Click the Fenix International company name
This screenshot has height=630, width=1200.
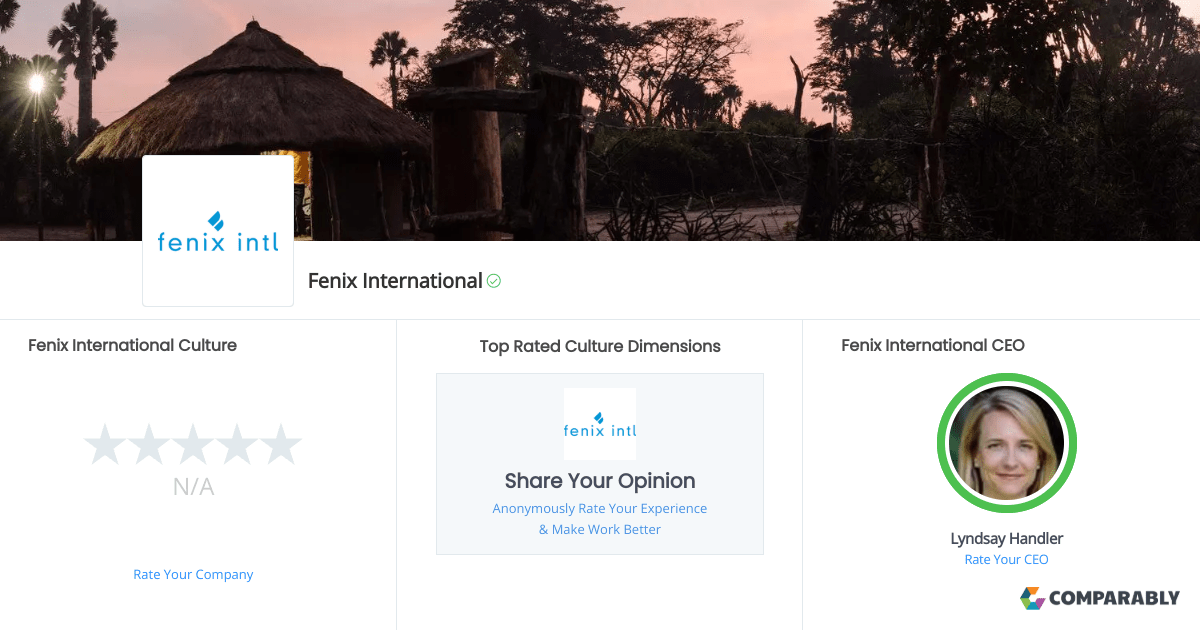[393, 281]
